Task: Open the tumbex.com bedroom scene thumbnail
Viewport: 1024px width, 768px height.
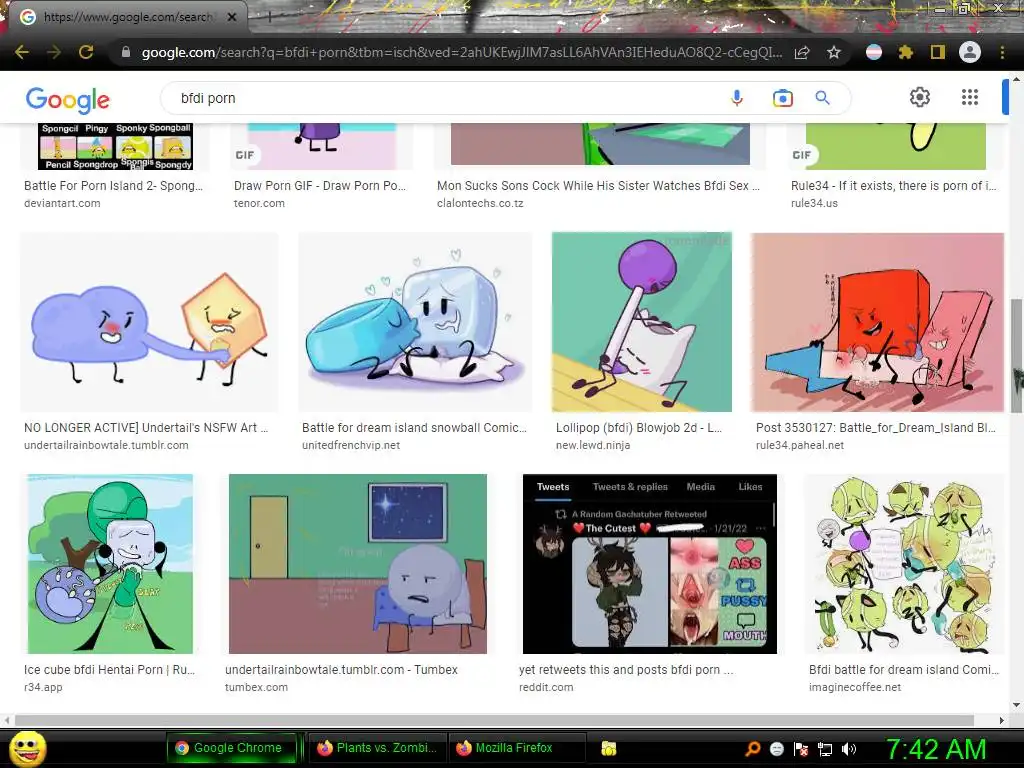Action: pyautogui.click(x=357, y=564)
